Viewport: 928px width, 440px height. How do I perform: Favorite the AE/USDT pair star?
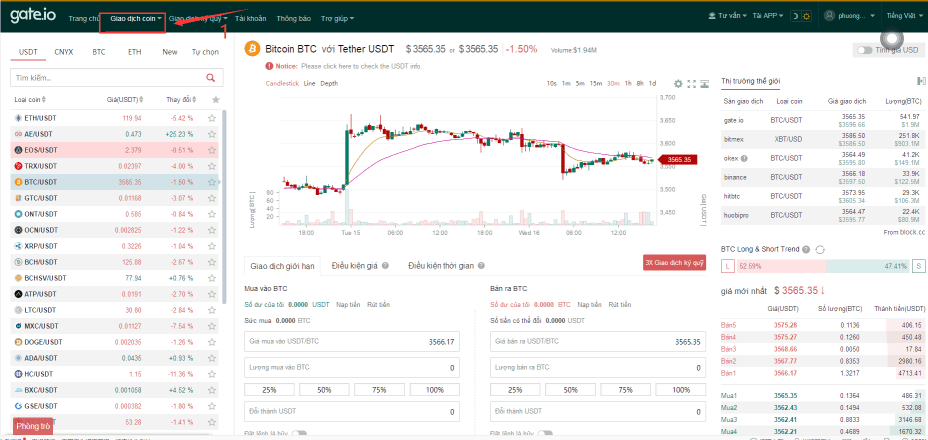click(212, 134)
